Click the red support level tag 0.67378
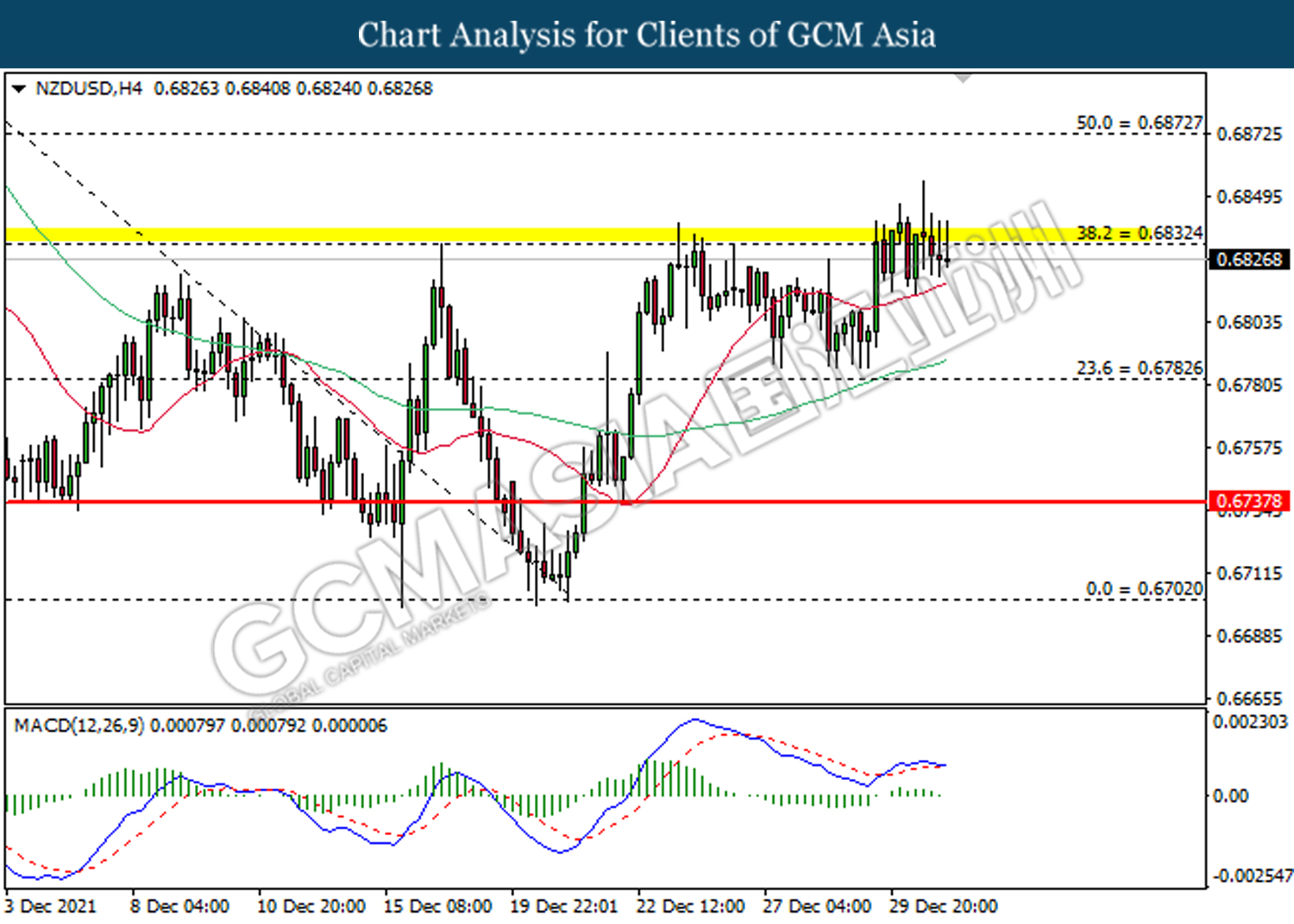Screen dimensions: 1294x924 (x=1249, y=501)
